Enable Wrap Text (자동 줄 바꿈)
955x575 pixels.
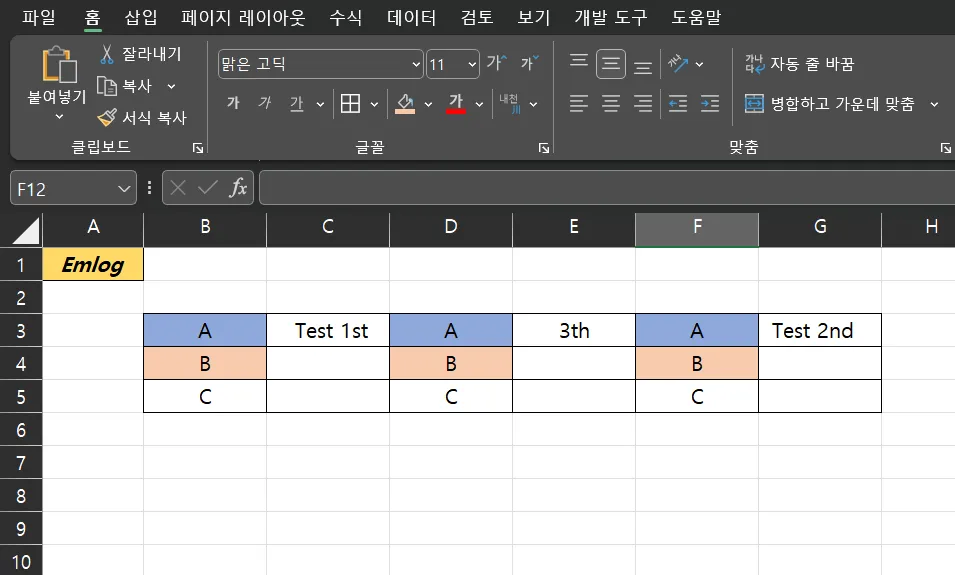coord(799,64)
